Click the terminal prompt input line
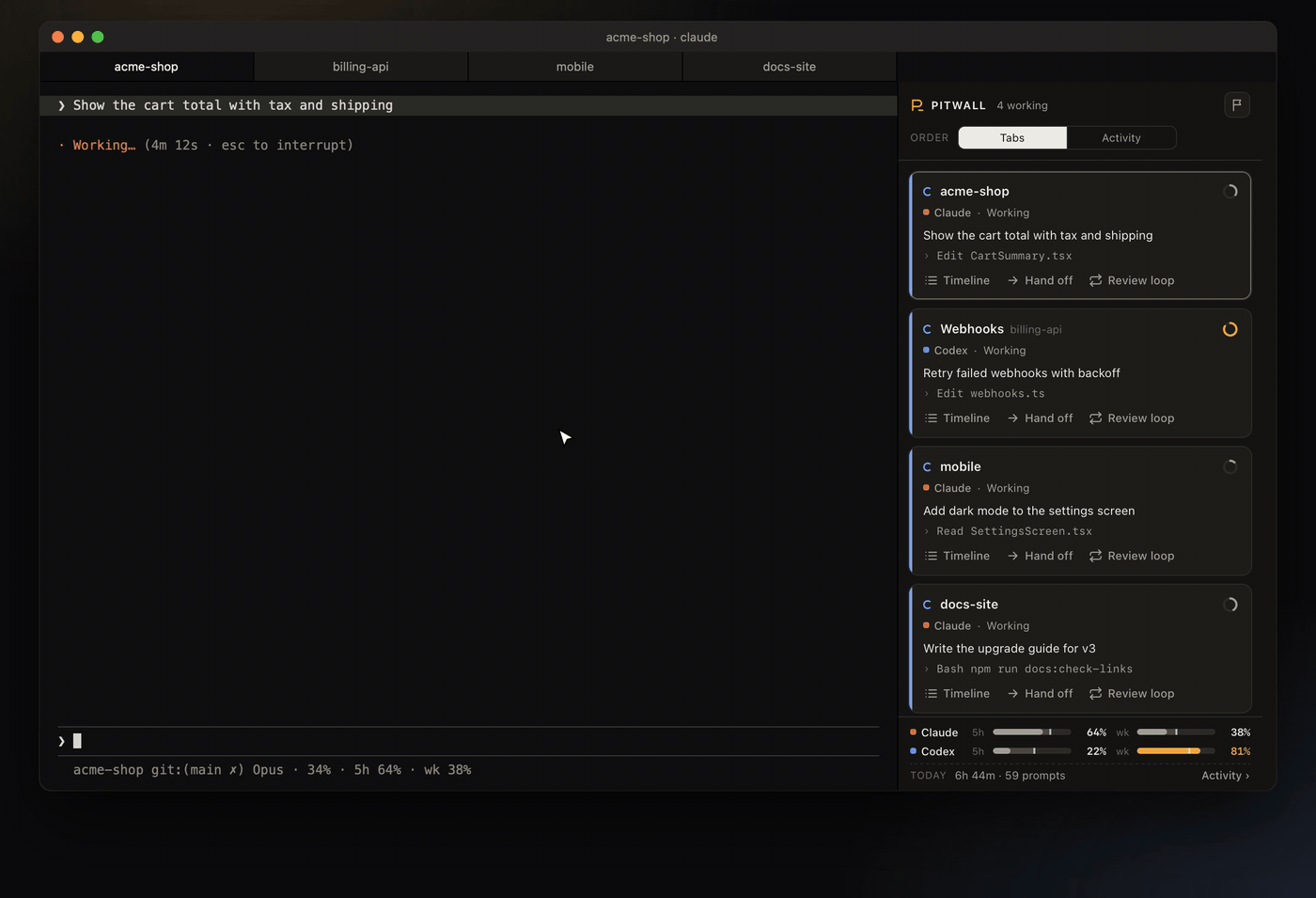The height and width of the screenshot is (898, 1316). click(x=468, y=741)
